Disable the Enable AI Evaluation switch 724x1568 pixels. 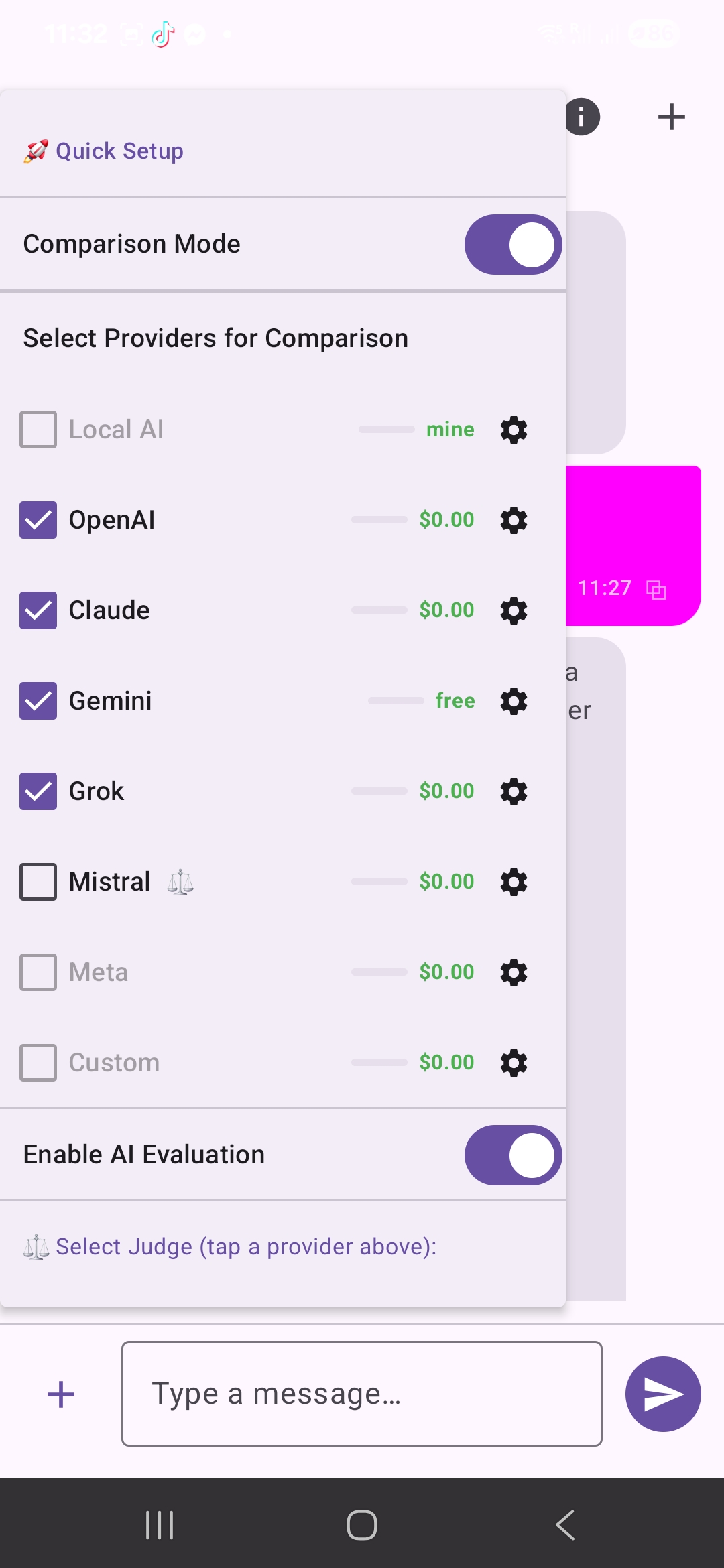[513, 1155]
